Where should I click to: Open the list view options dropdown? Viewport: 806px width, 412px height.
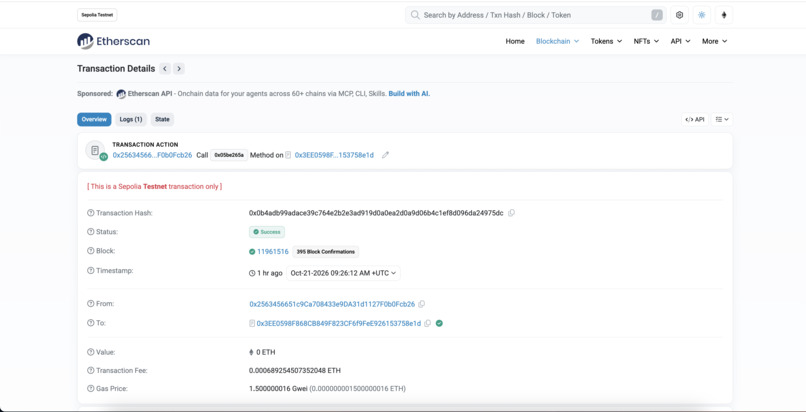pos(722,119)
